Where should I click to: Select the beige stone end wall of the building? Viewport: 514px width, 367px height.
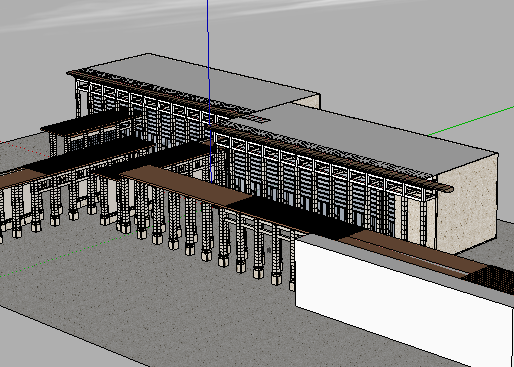[467, 203]
